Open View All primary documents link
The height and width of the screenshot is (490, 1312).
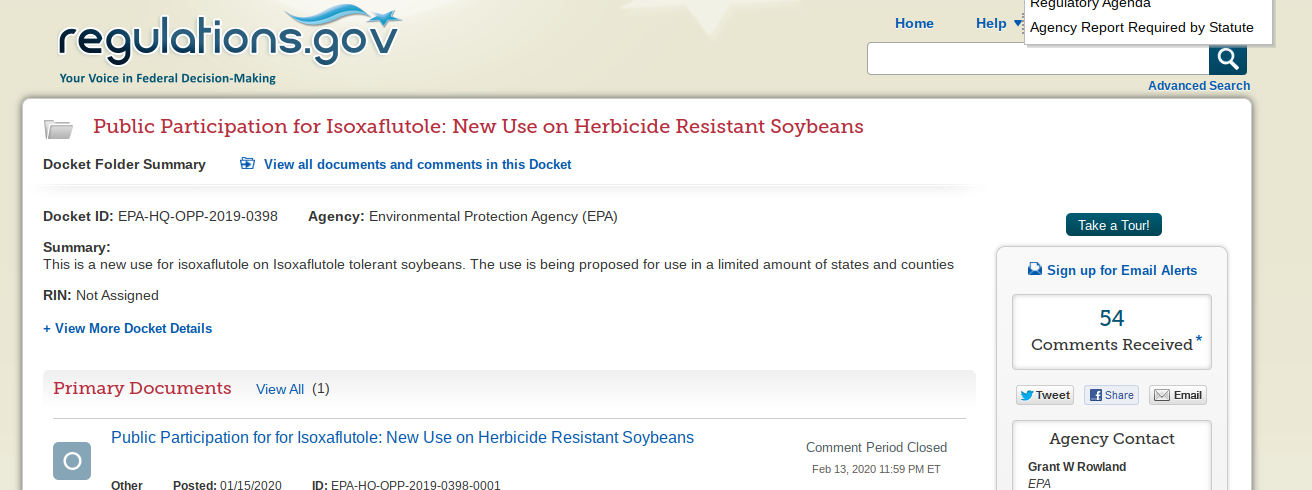(280, 389)
